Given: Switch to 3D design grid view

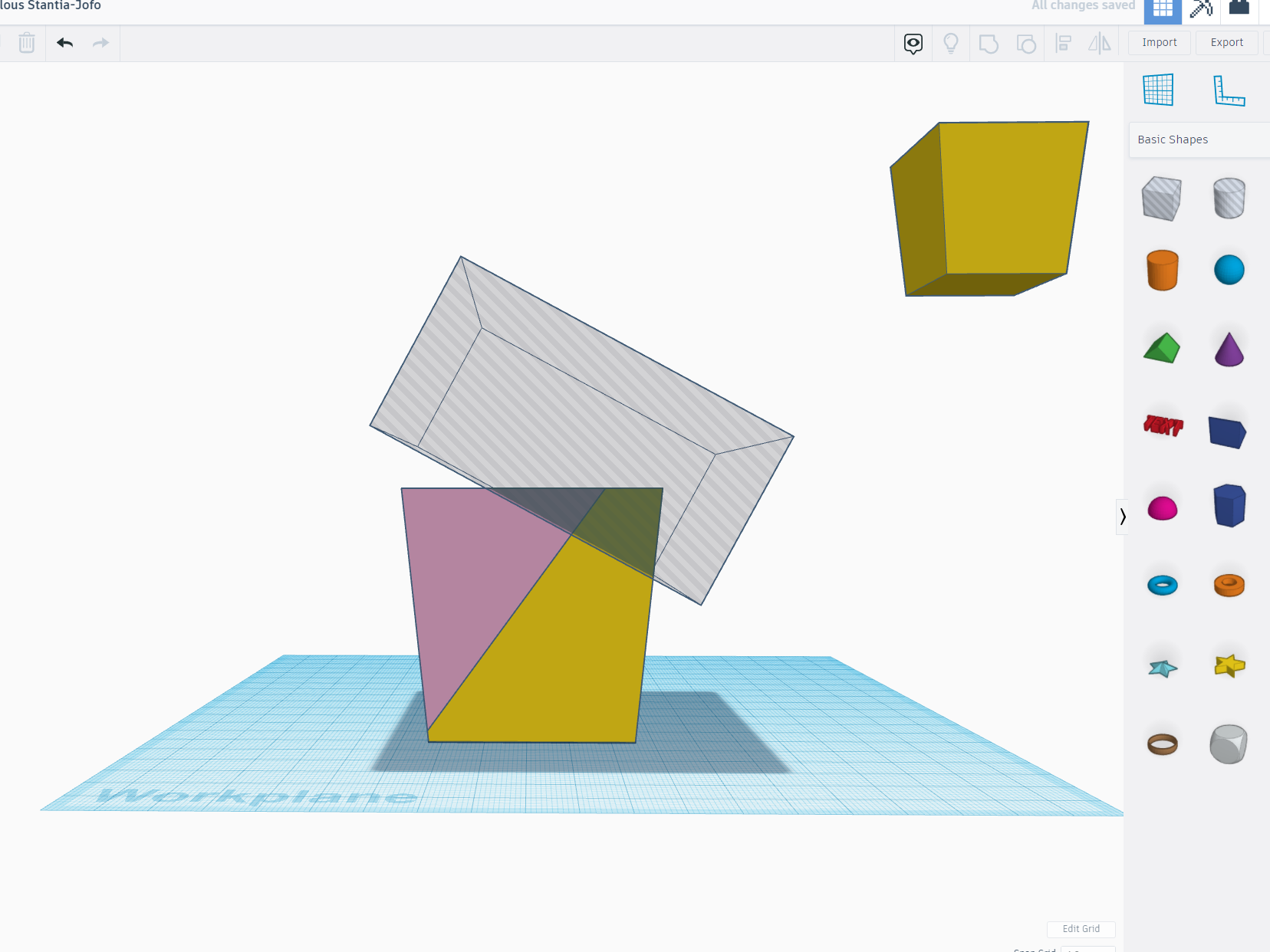Looking at the screenshot, I should coord(1163,10).
